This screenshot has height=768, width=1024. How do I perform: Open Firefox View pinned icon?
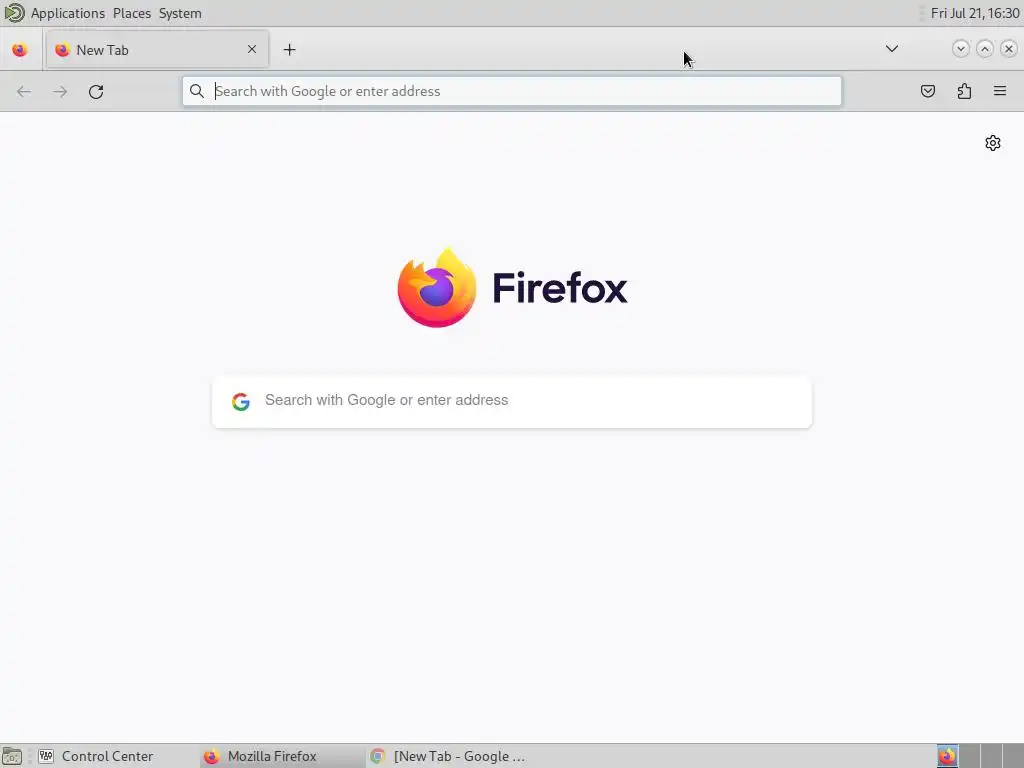pos(20,50)
